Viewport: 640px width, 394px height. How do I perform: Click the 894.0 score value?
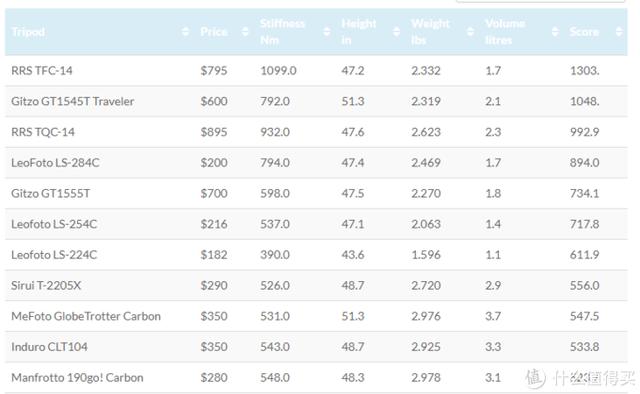coord(584,162)
